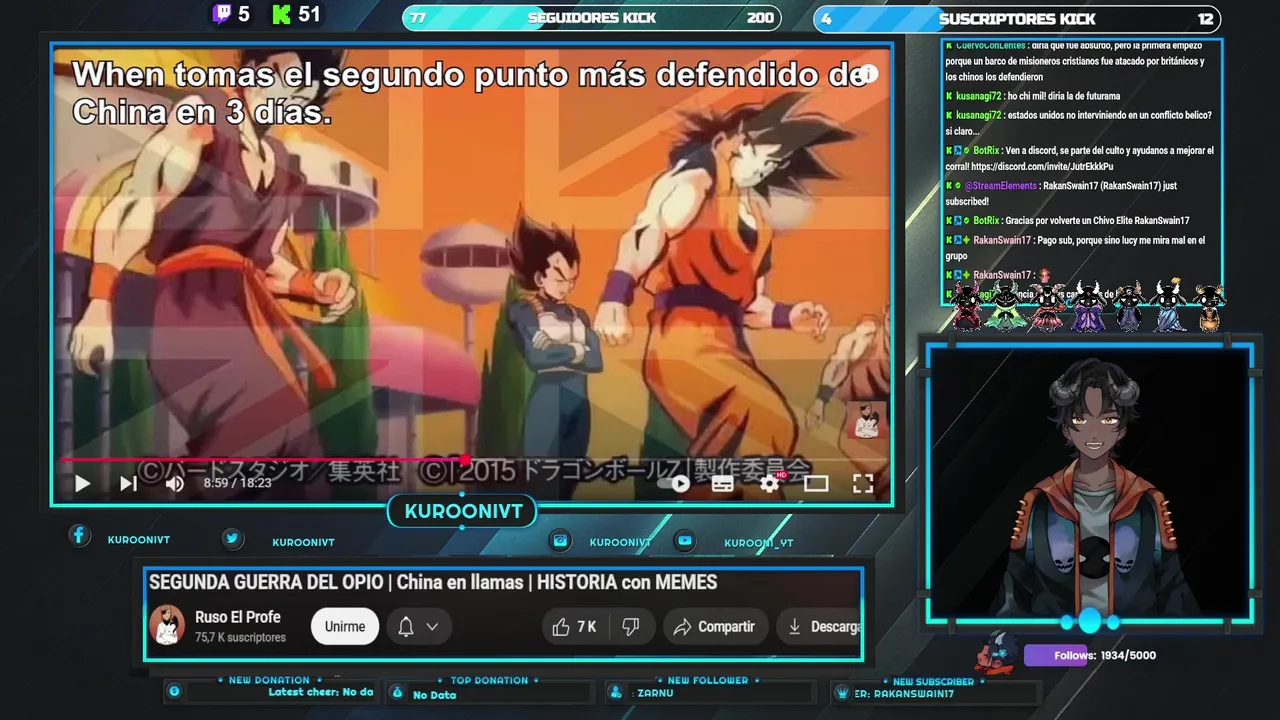Click the 'No Data' top donation text
The height and width of the screenshot is (720, 1280).
point(434,695)
